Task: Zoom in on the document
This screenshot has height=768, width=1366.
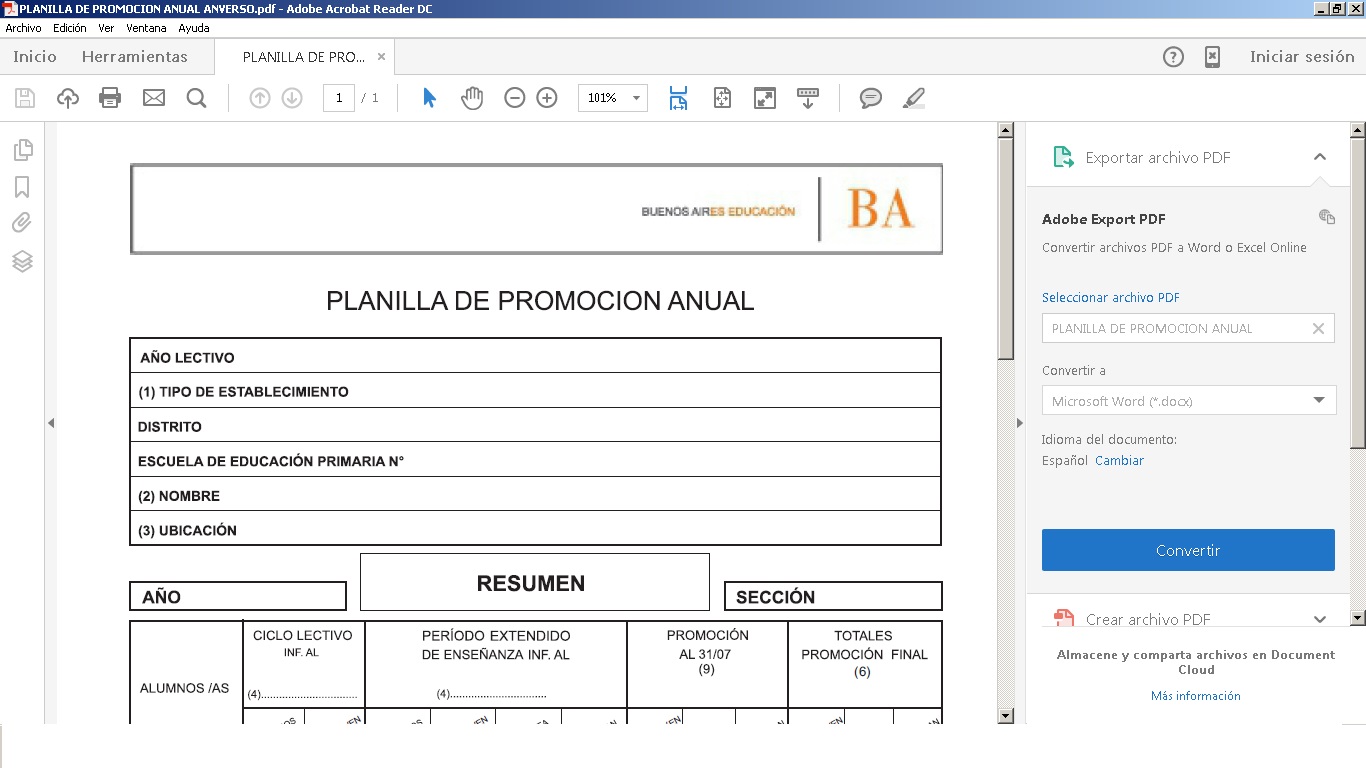Action: point(546,97)
